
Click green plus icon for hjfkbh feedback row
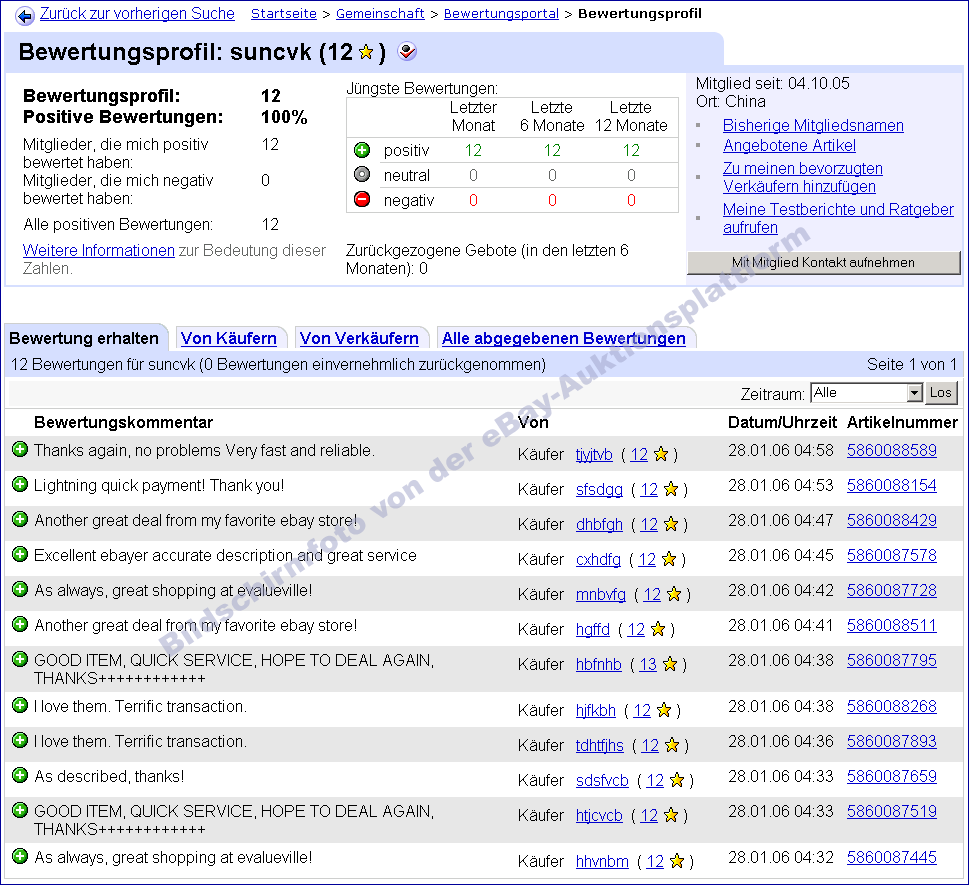tap(20, 705)
